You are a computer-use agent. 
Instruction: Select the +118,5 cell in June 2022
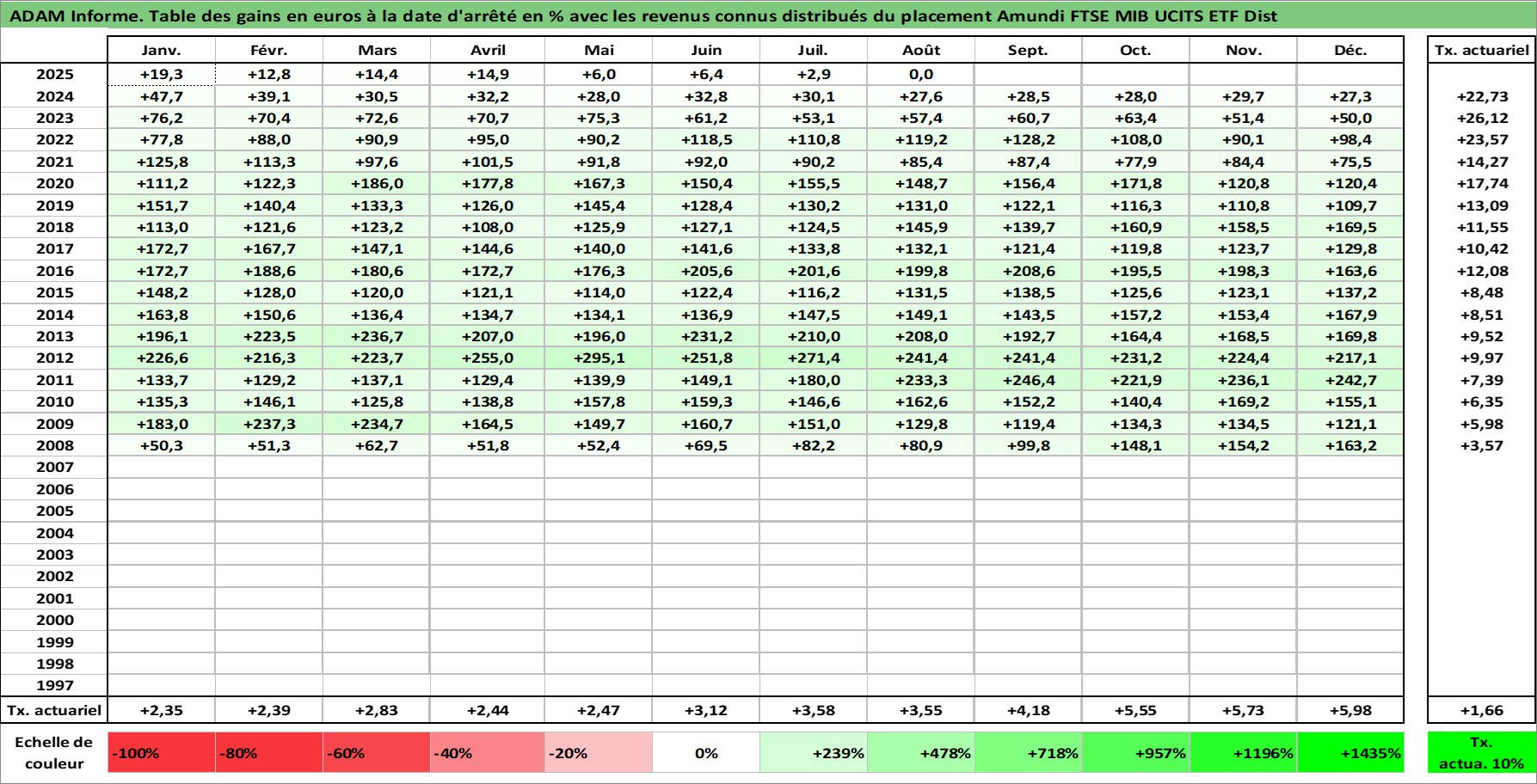(706, 139)
